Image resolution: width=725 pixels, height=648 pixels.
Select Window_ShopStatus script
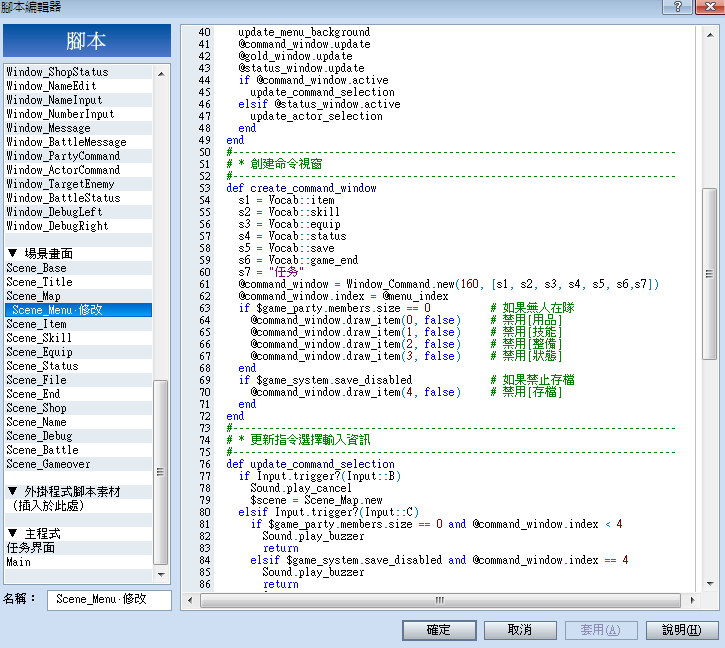click(79, 72)
